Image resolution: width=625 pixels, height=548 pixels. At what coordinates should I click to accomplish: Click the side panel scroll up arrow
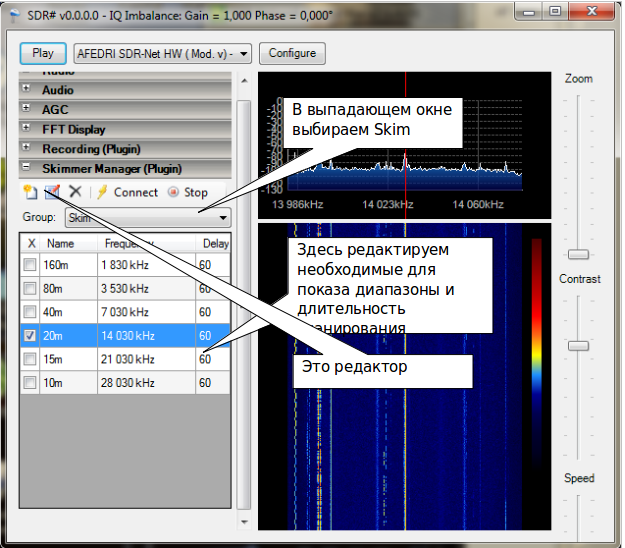pyautogui.click(x=244, y=81)
